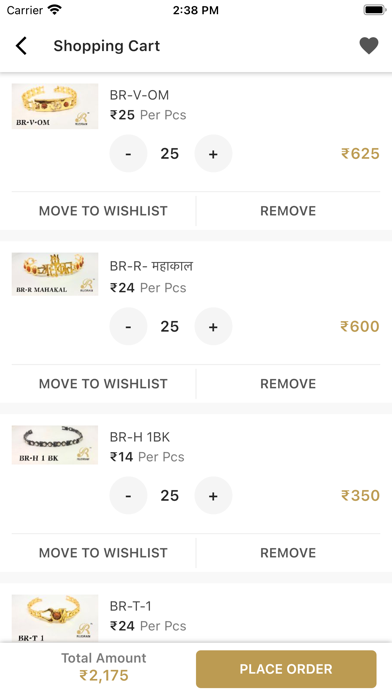392x696 pixels.
Task: Remove BR-V-OM from cart
Action: [x=288, y=211]
